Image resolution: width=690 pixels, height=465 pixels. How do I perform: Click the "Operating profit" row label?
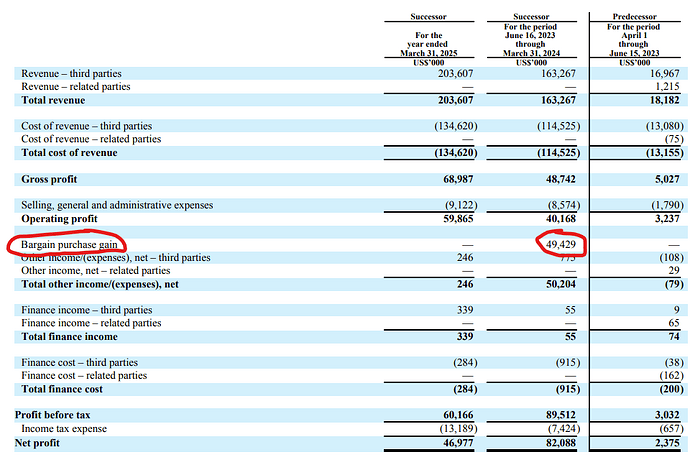[x=62, y=217]
